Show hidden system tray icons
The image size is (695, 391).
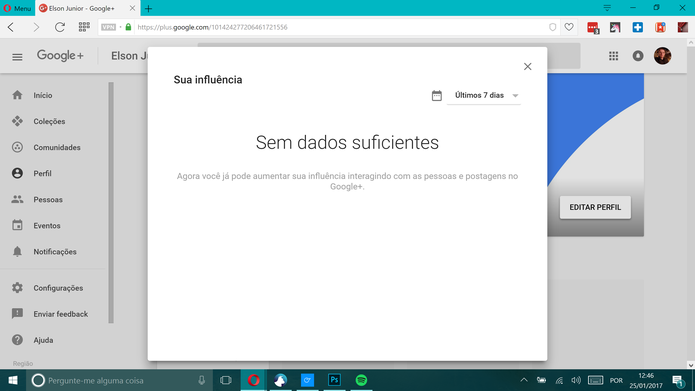[x=524, y=380]
